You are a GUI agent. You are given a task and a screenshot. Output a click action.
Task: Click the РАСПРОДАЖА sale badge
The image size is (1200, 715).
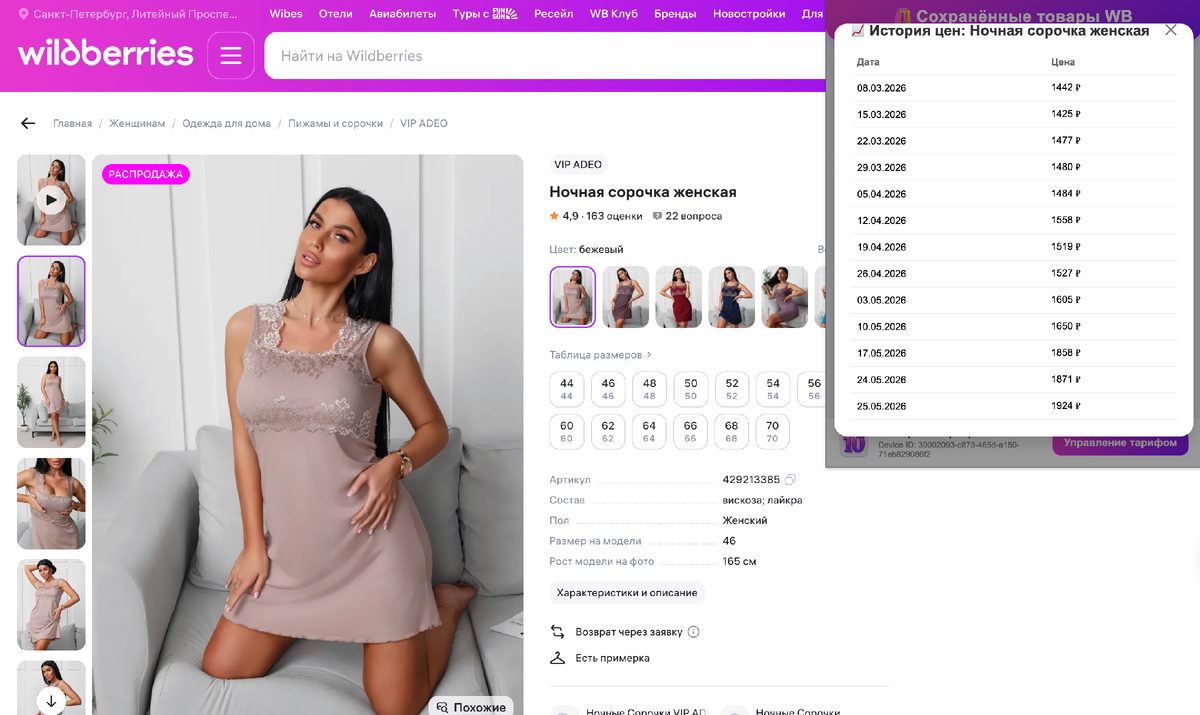point(146,174)
